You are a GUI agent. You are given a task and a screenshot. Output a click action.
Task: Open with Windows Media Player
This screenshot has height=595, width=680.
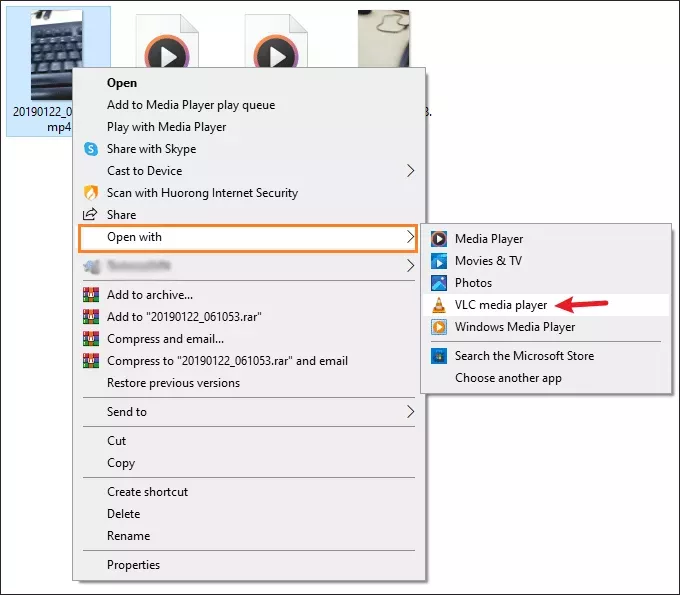coord(546,327)
